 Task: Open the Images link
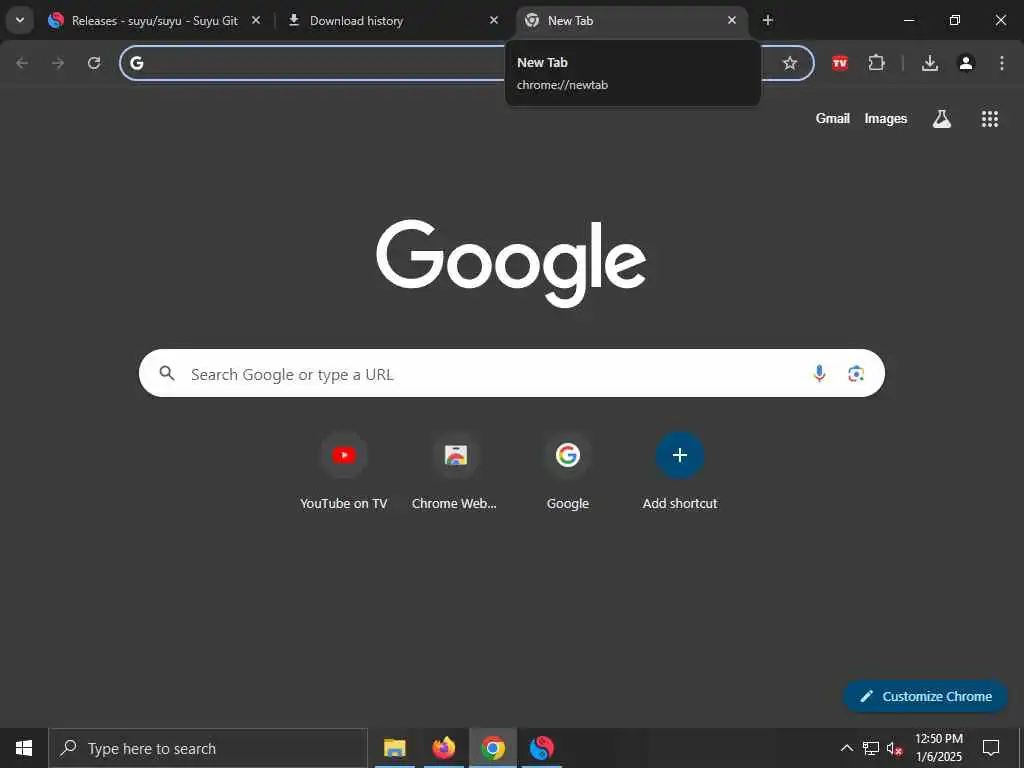pos(886,118)
